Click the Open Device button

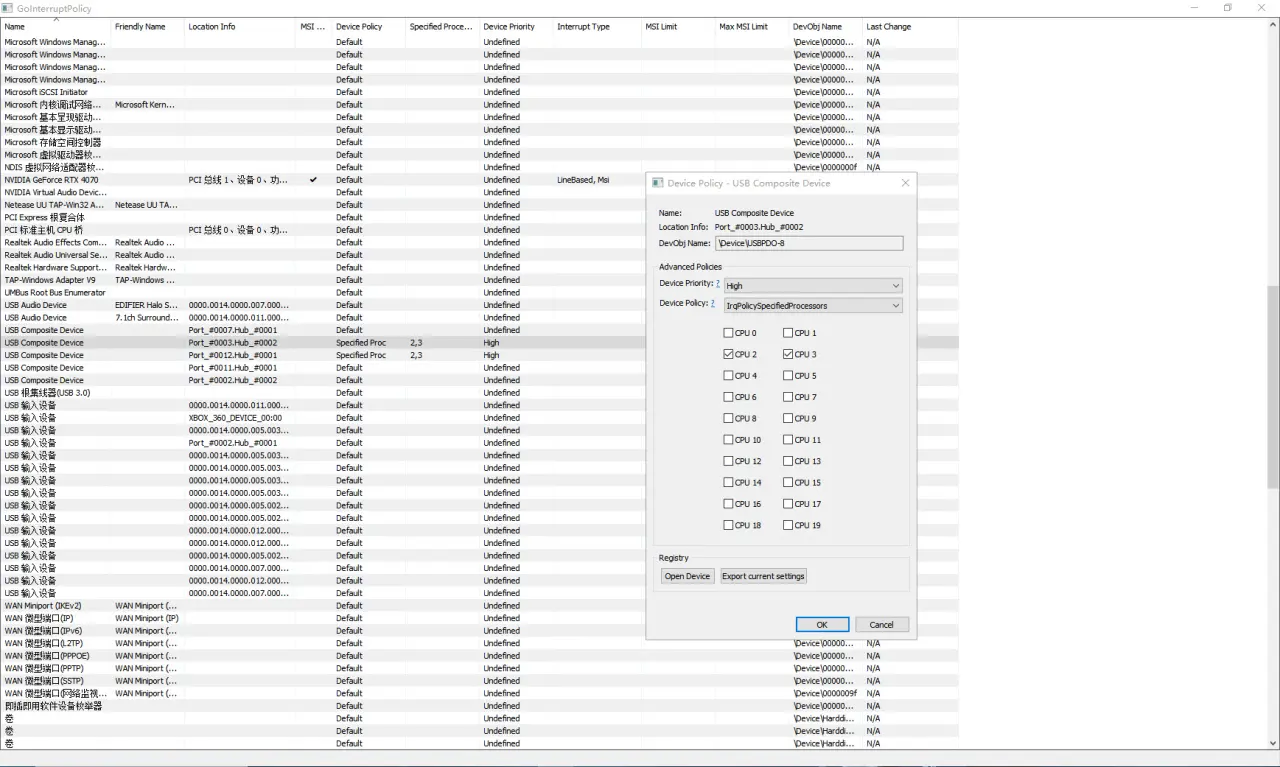click(x=688, y=576)
